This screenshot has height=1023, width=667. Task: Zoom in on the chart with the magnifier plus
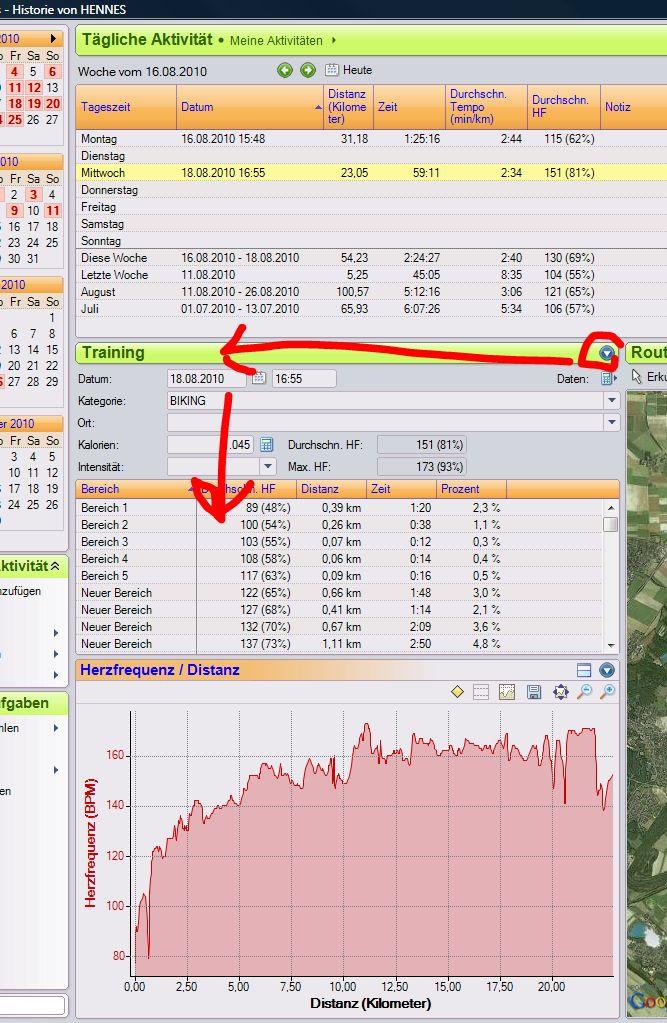[608, 692]
